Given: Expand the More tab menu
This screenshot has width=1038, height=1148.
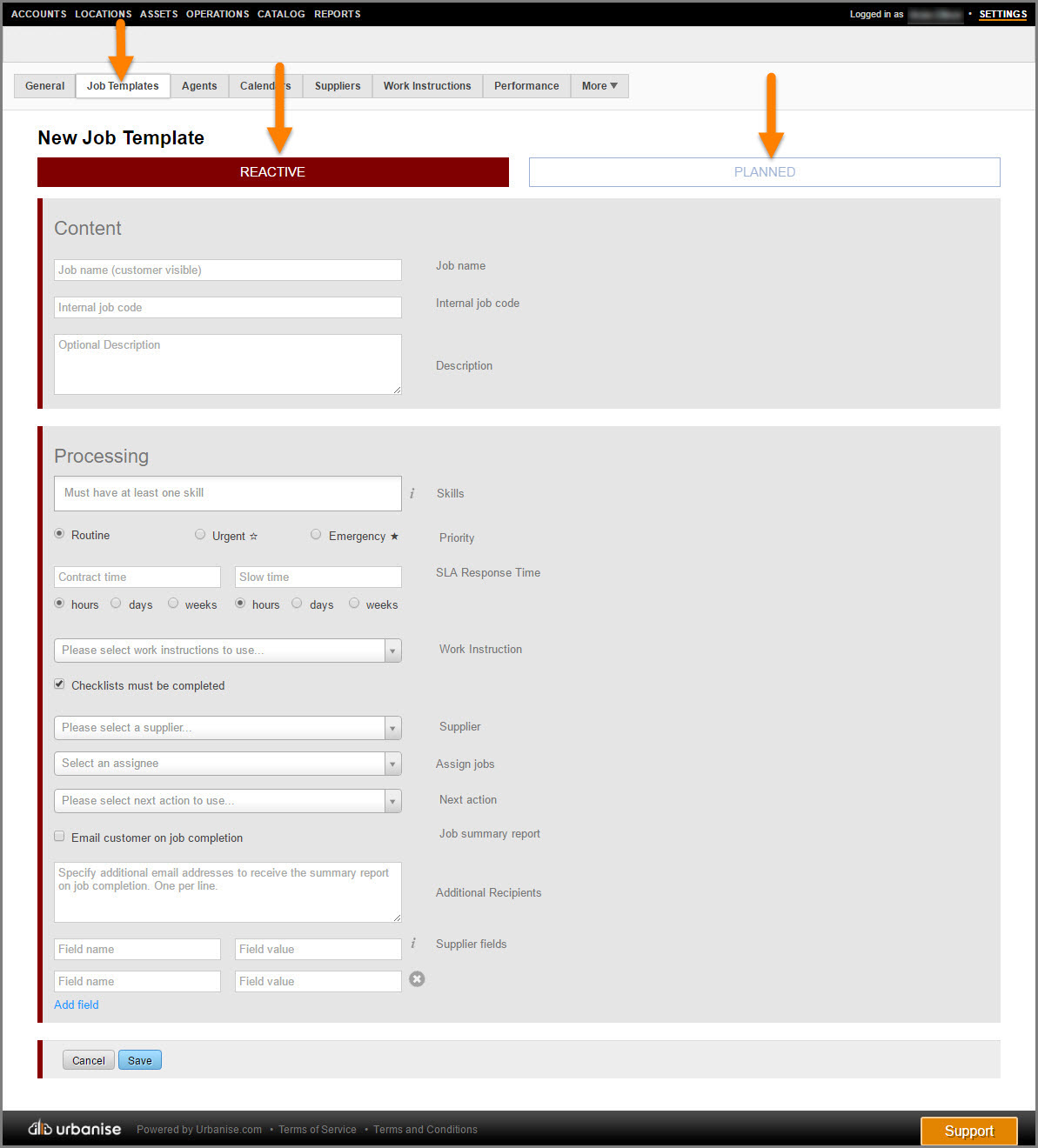Looking at the screenshot, I should [599, 86].
